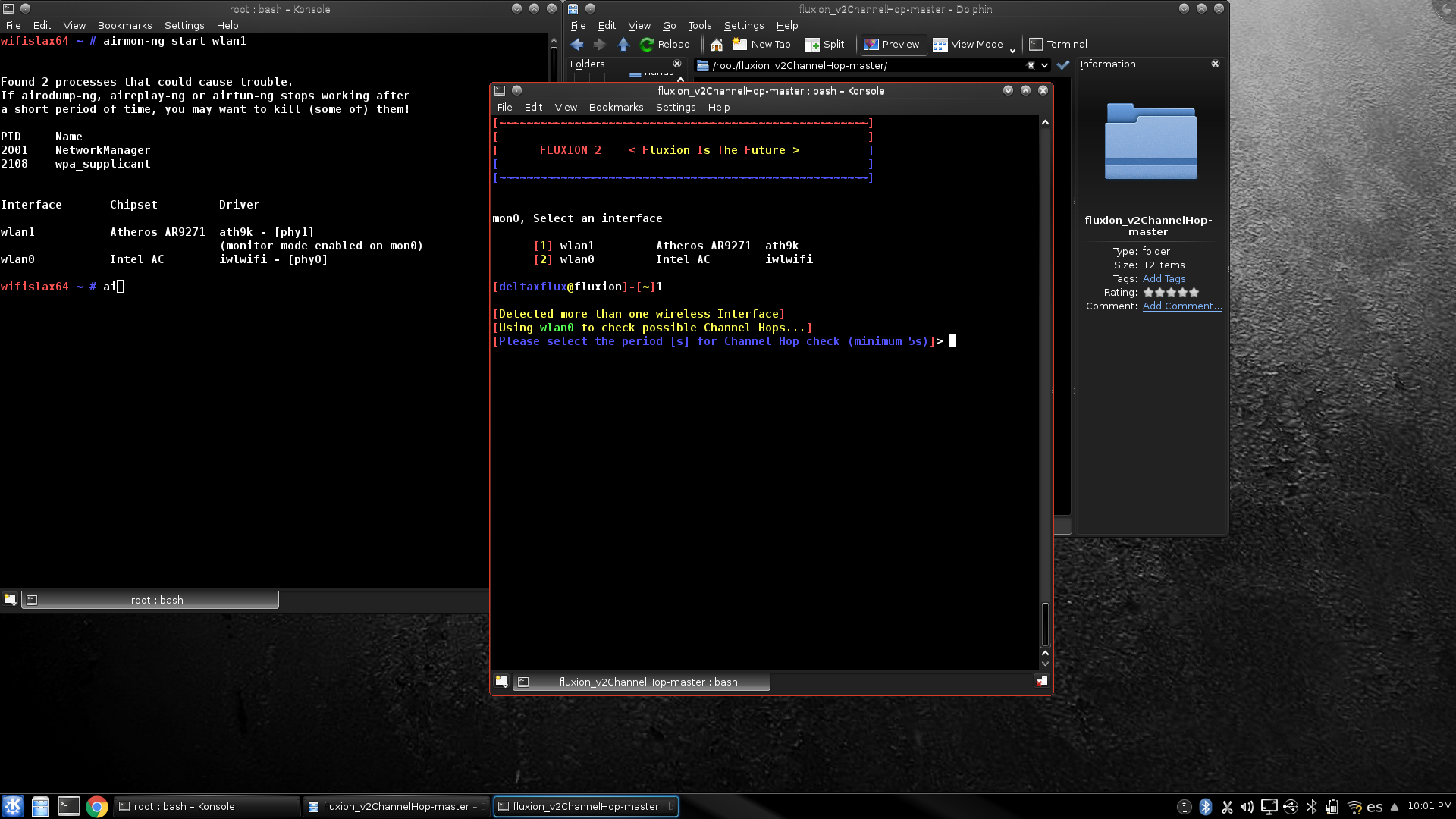Open the KDE application launcher menu
The image size is (1456, 819).
pos(13,806)
